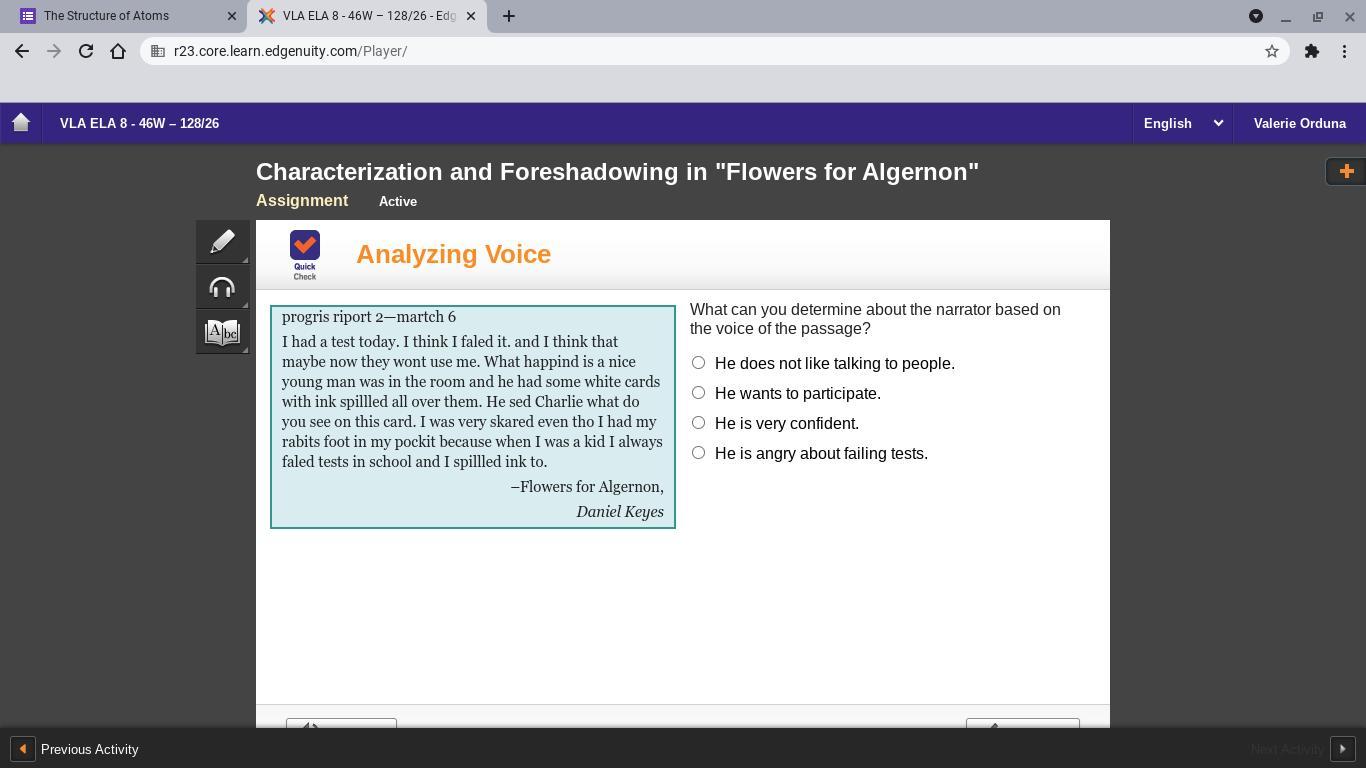Open the English language dropdown

(x=1182, y=123)
